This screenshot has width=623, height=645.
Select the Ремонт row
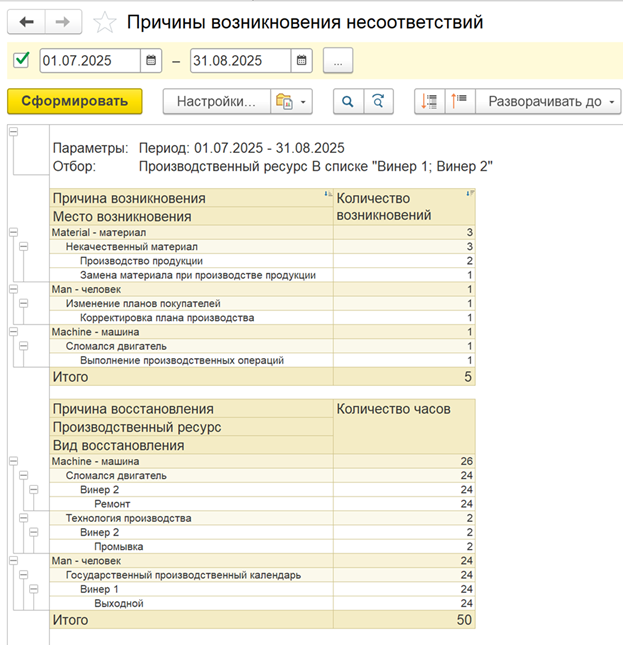pos(262,504)
